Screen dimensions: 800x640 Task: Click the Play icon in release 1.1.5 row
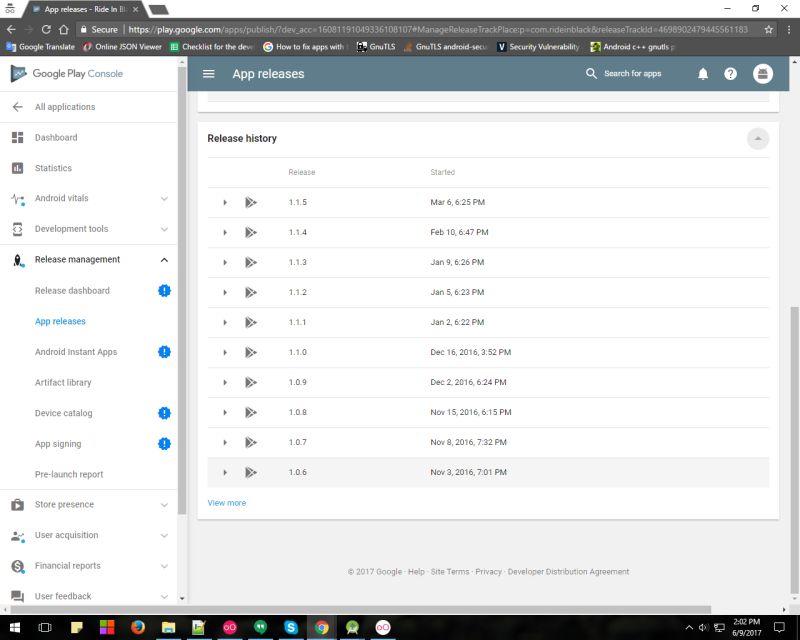250,203
